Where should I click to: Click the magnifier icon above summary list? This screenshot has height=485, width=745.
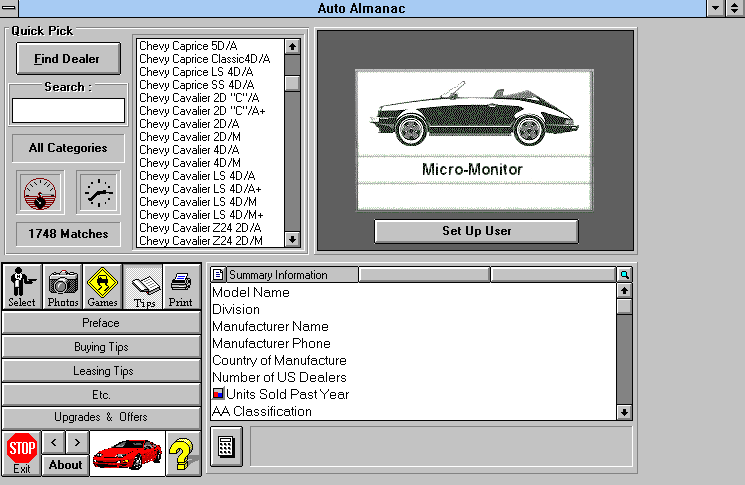(x=624, y=274)
